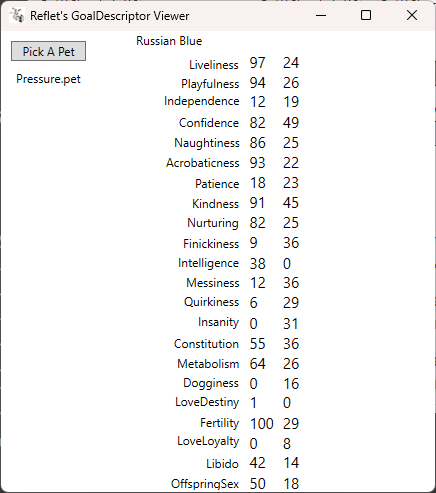This screenshot has height=493, width=436.
Task: Click the Intelligence value 38
Action: pos(257,264)
